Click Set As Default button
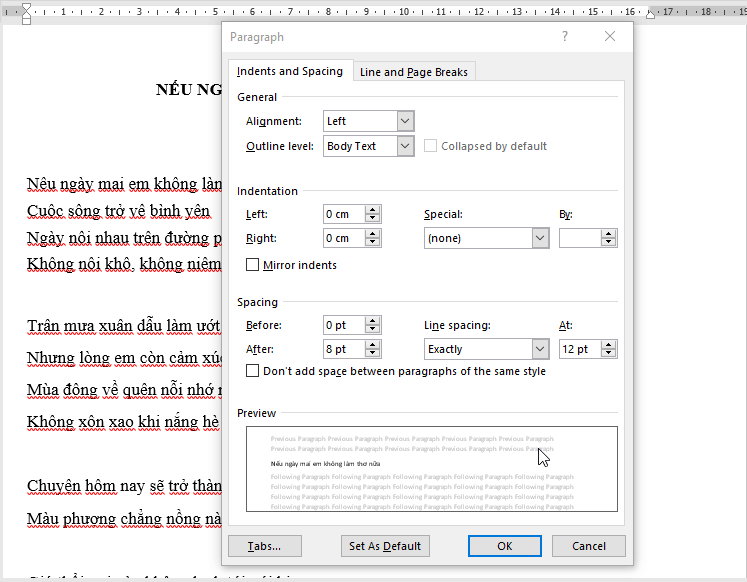This screenshot has height=582, width=747. click(x=385, y=546)
